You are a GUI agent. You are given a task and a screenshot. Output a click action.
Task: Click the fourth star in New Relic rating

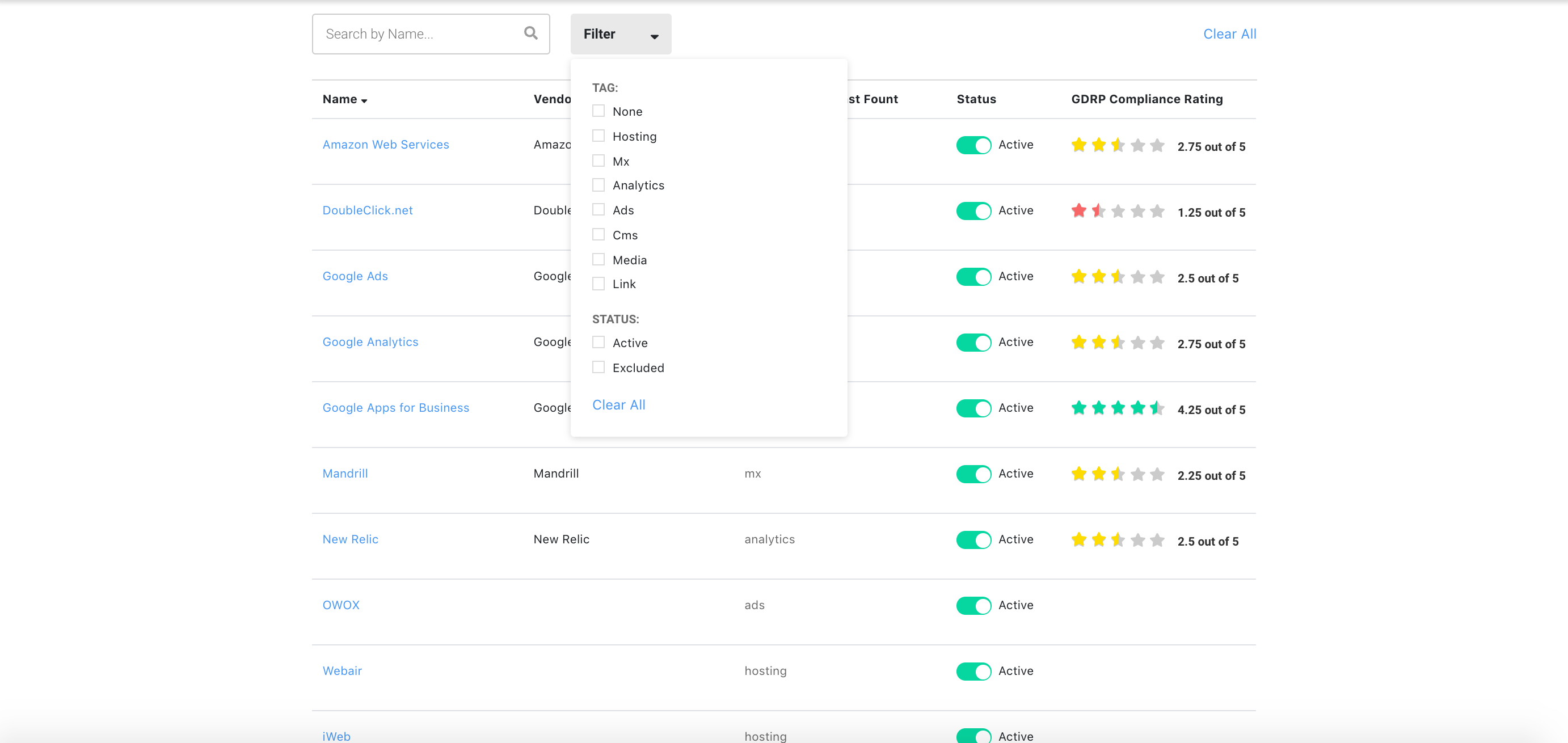click(1137, 540)
